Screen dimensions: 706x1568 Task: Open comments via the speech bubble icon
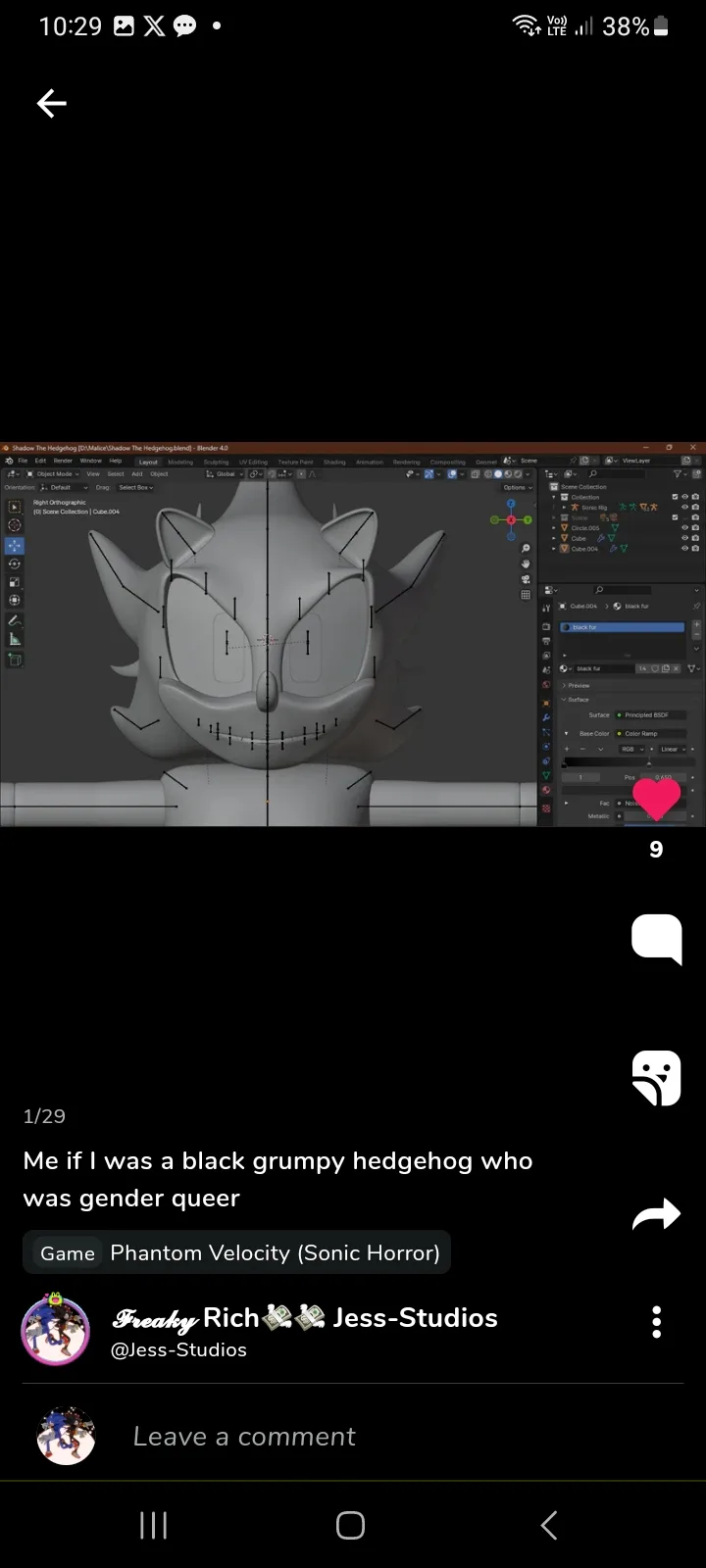(656, 939)
